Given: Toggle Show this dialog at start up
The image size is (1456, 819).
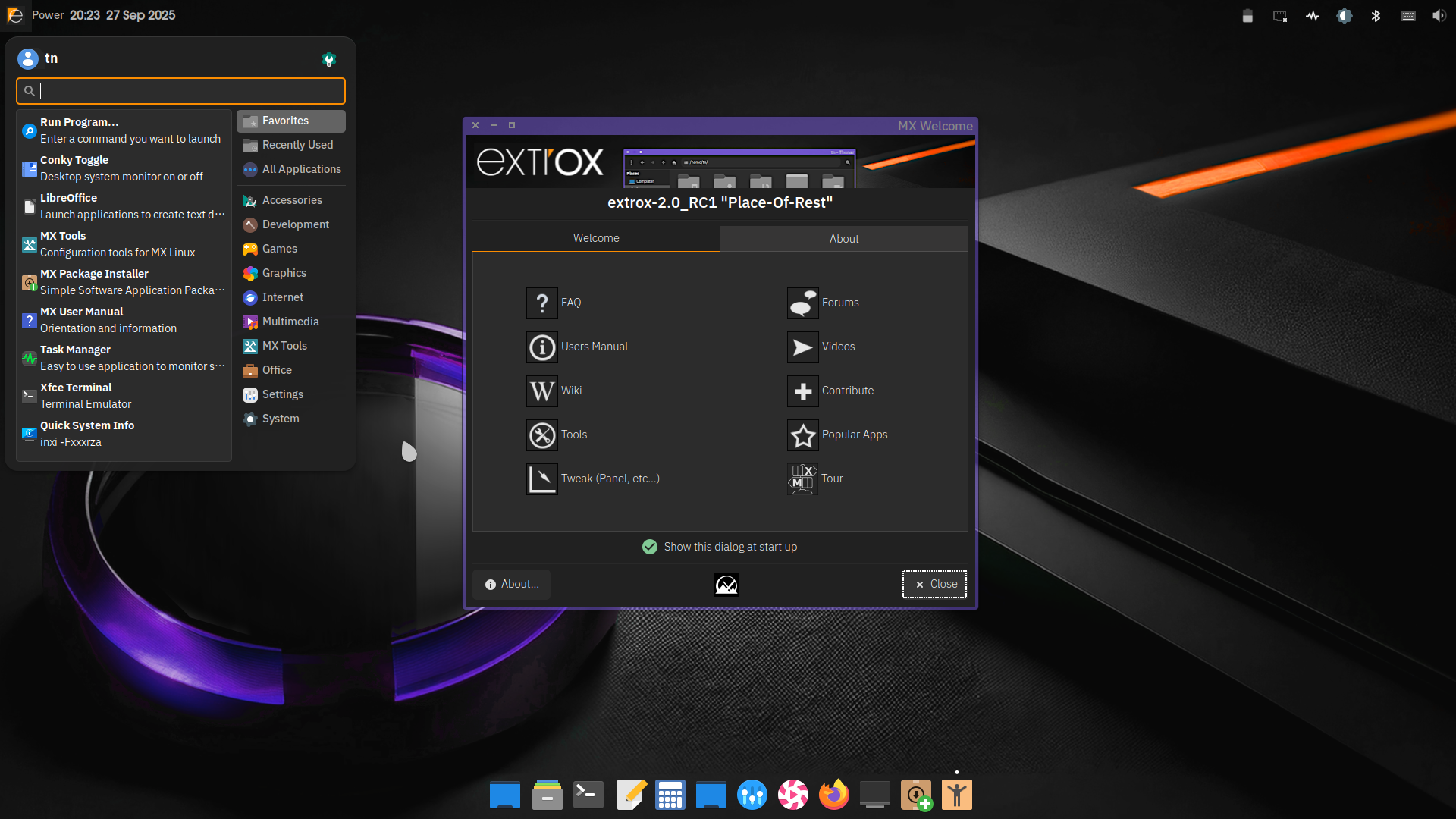Looking at the screenshot, I should (650, 547).
